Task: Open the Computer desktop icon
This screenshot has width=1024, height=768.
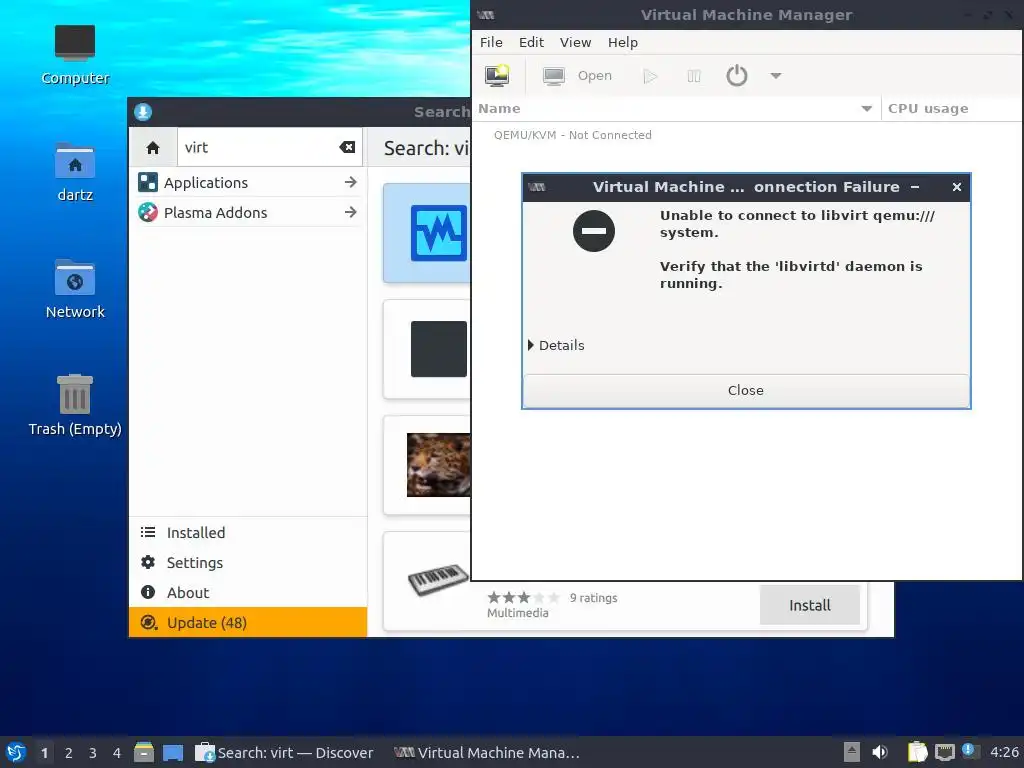Action: point(74,55)
